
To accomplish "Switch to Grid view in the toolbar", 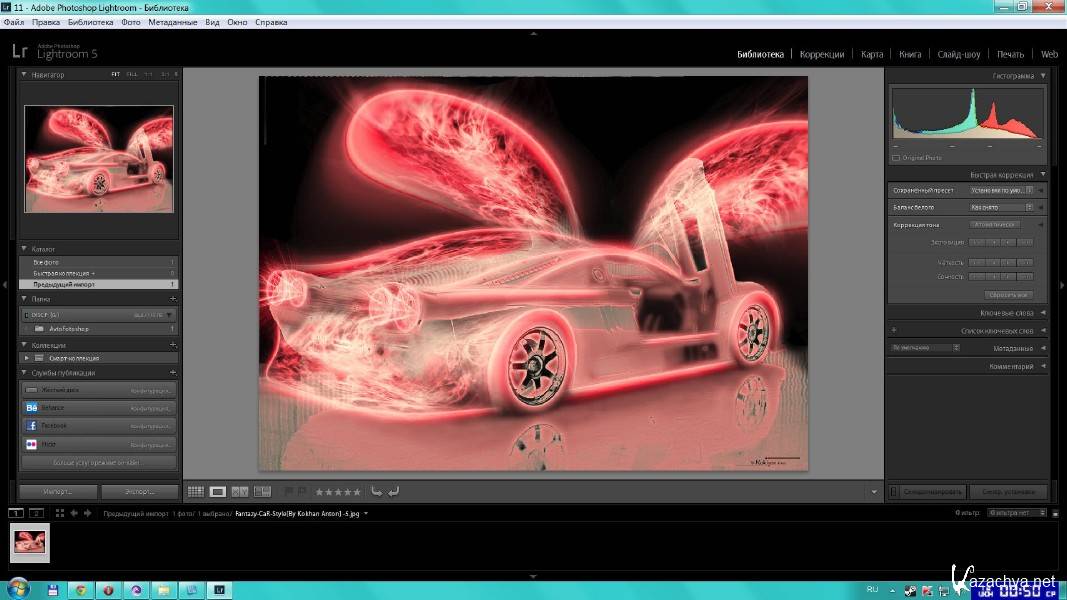I will tap(196, 491).
